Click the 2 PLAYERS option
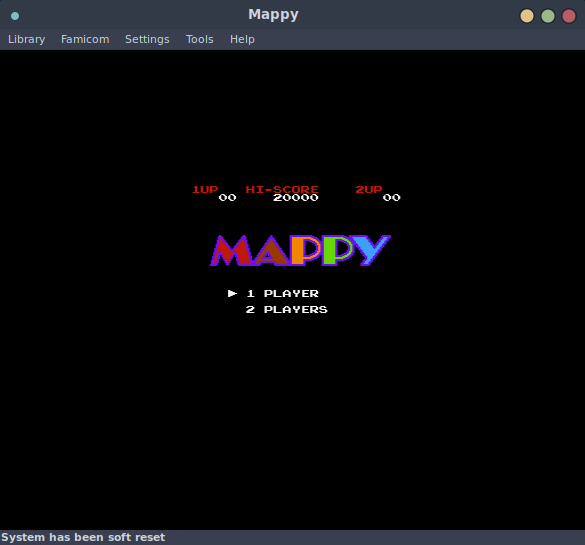 coord(286,310)
